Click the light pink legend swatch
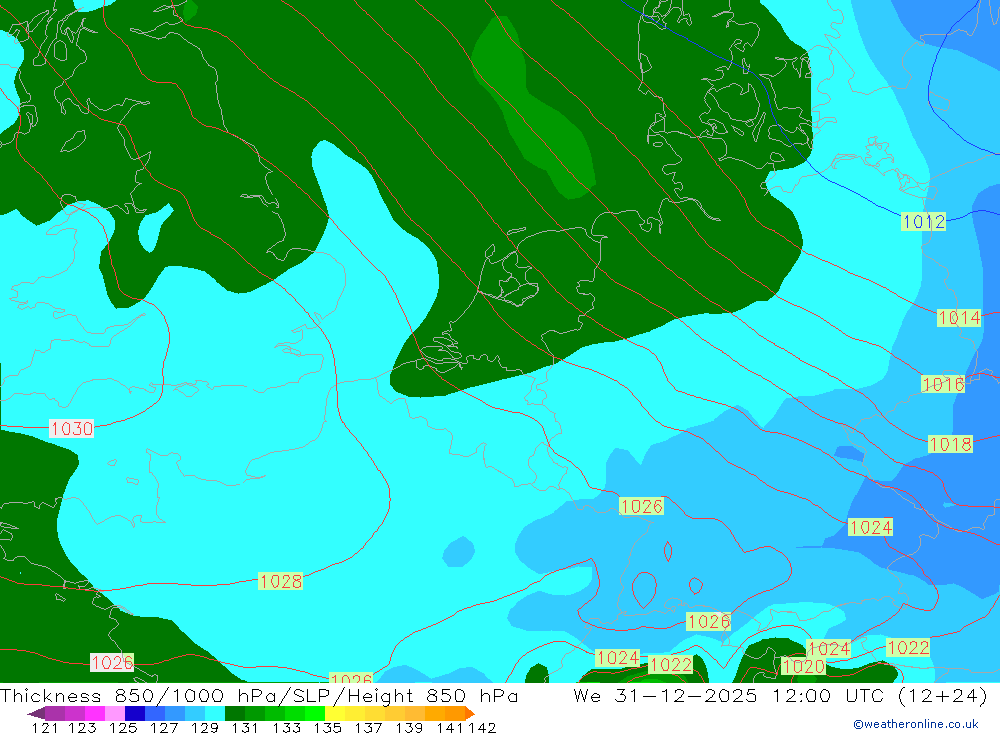 click(x=114, y=713)
